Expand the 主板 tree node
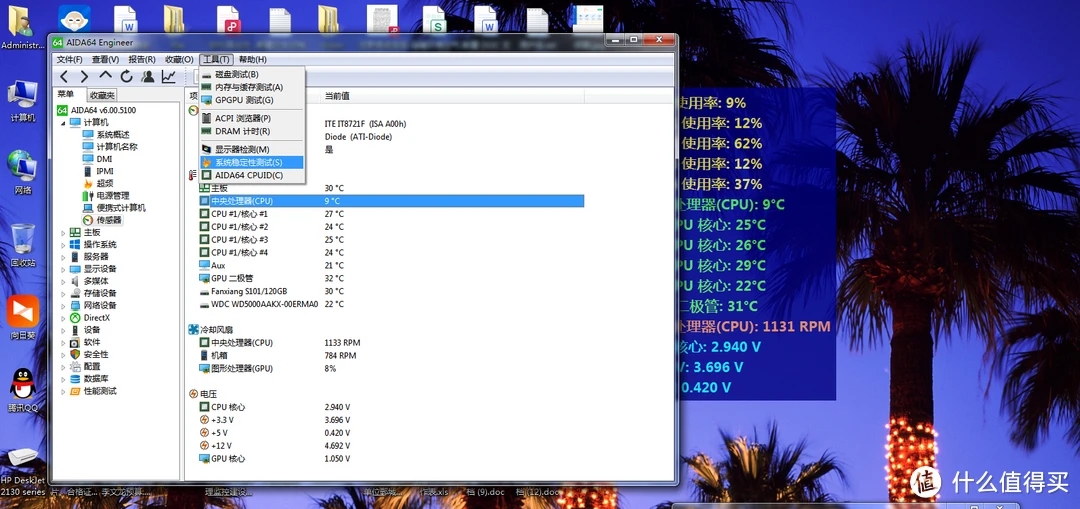This screenshot has width=1080, height=509. [x=64, y=233]
